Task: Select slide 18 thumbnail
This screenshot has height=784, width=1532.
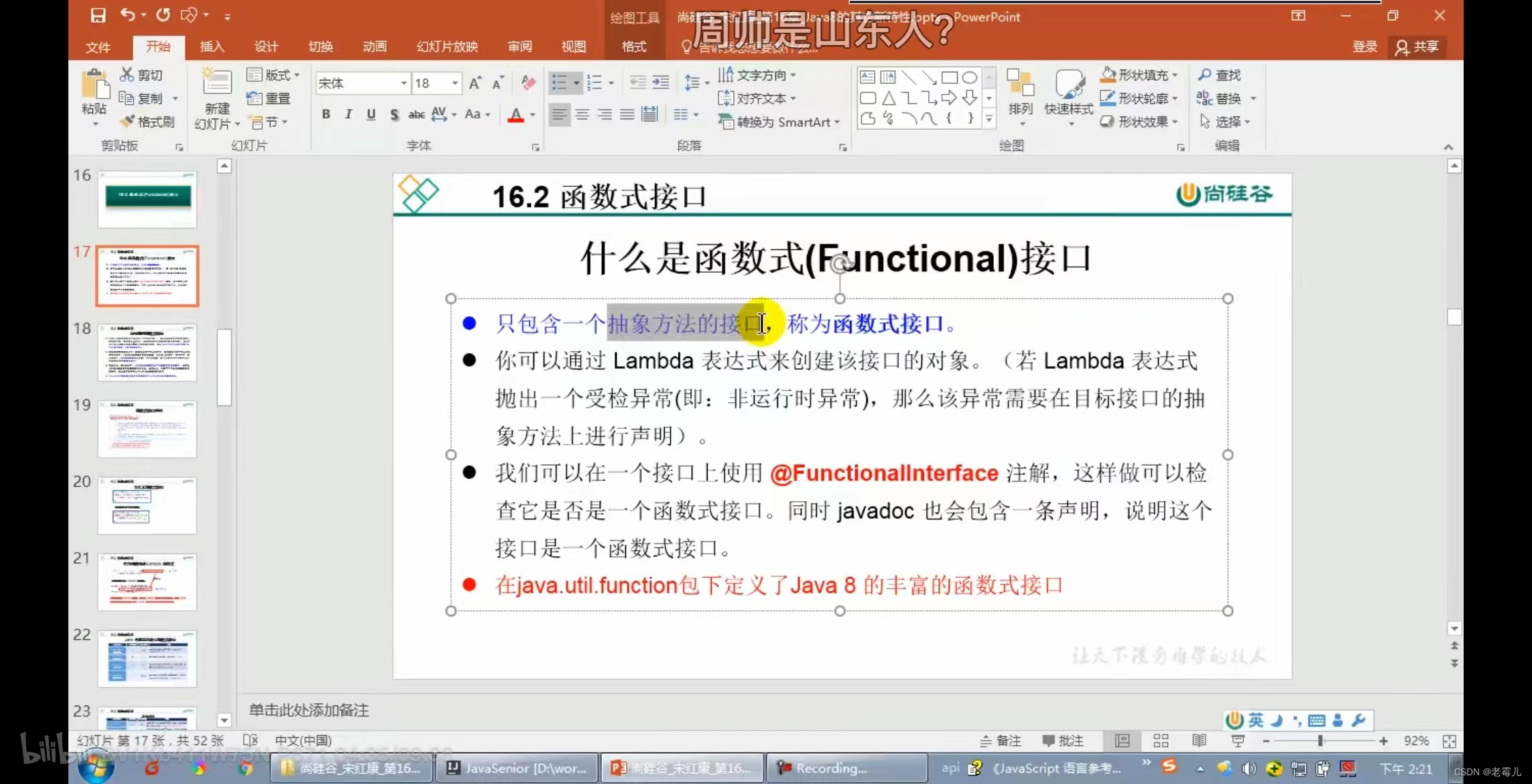Action: 147,352
